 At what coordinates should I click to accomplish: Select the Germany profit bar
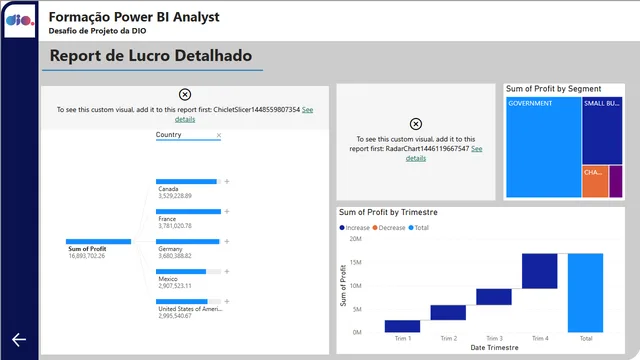click(x=187, y=241)
